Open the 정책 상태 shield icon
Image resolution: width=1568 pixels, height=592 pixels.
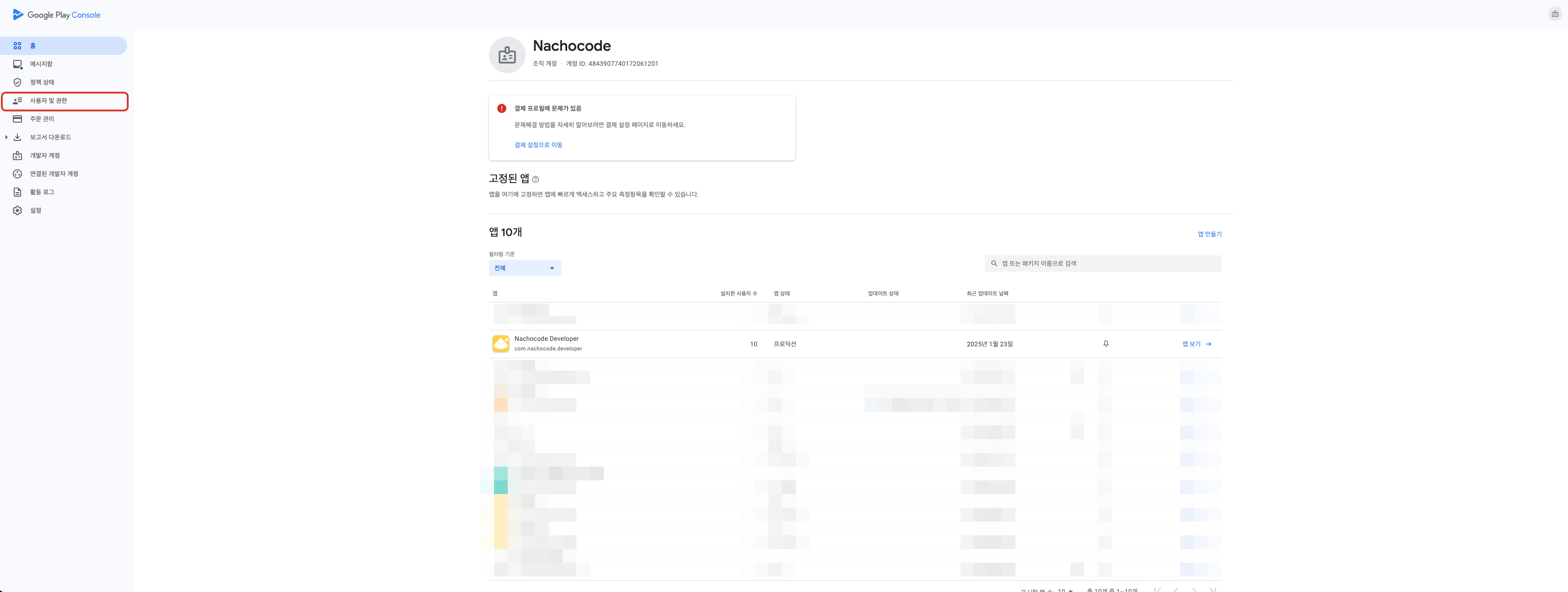(x=18, y=82)
